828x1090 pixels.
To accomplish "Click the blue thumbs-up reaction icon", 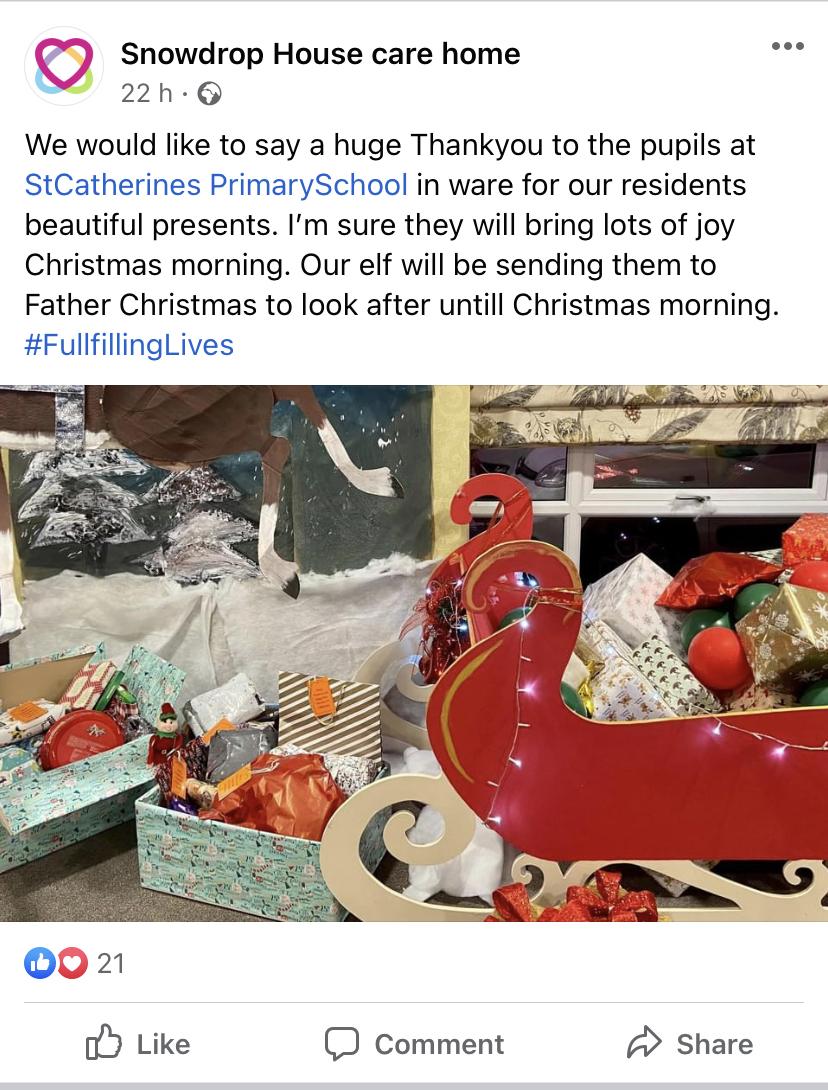I will click(x=40, y=963).
